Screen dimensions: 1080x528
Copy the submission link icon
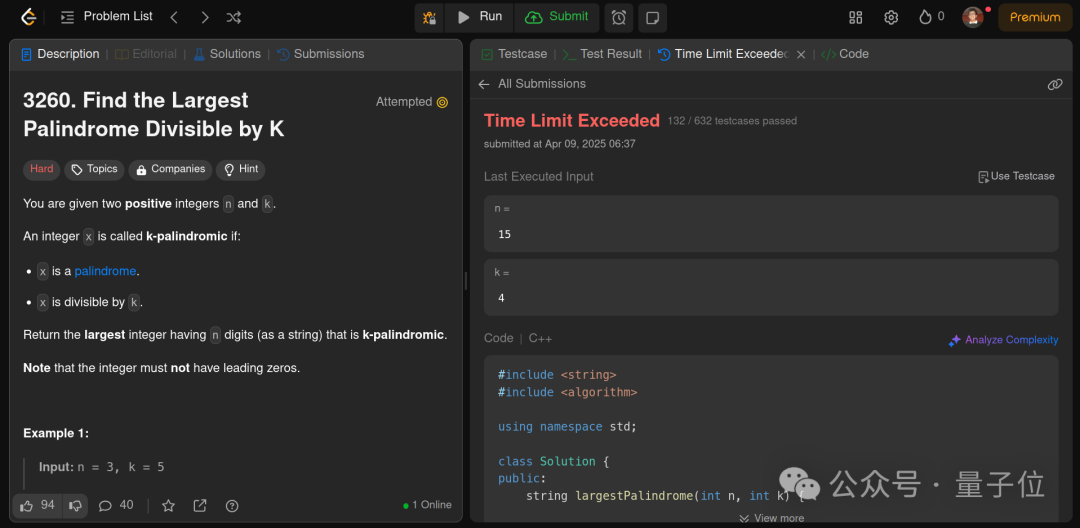tap(1054, 84)
